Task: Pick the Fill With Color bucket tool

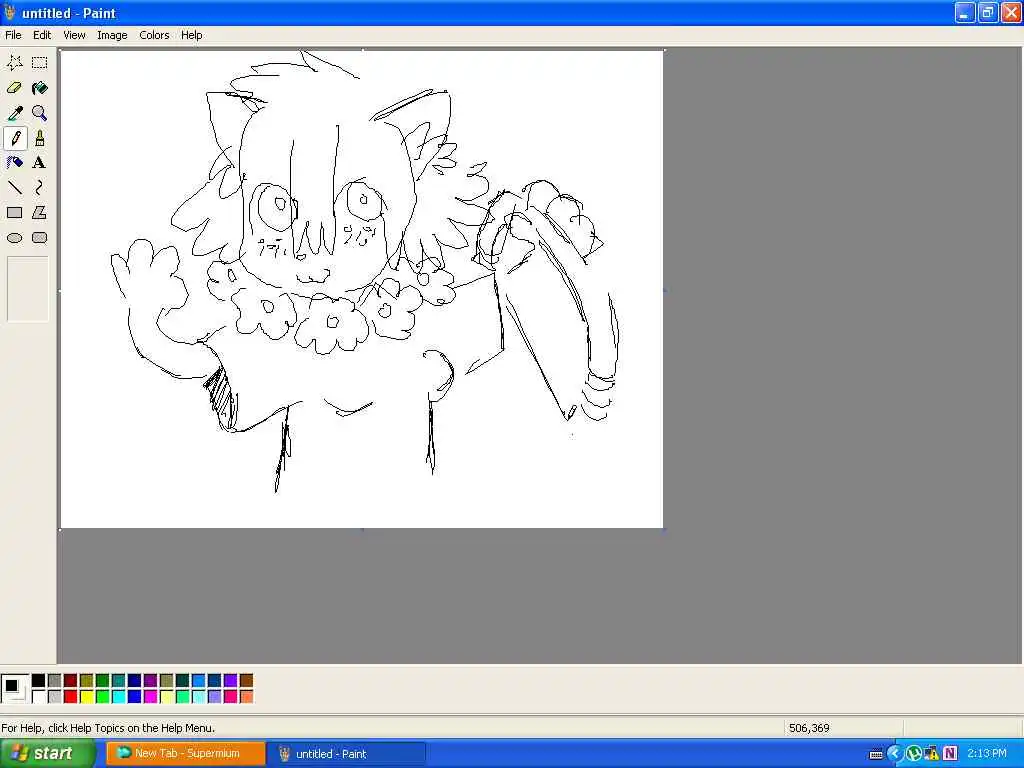Action: [x=39, y=88]
